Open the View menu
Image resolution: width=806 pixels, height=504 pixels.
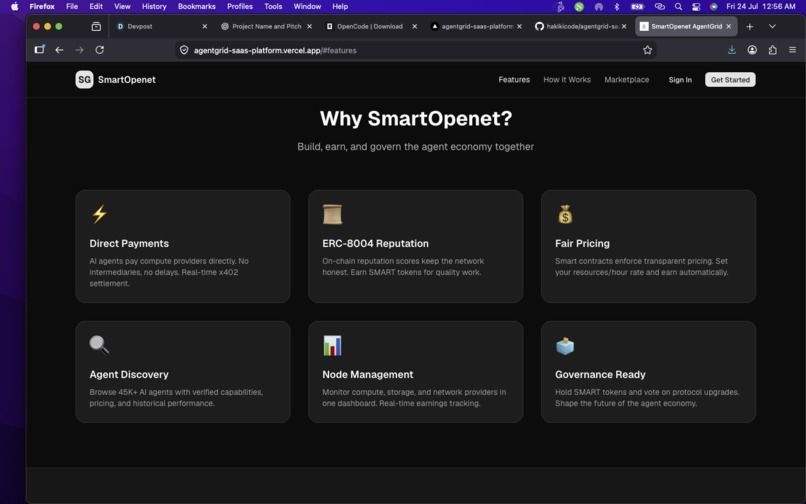pos(122,7)
